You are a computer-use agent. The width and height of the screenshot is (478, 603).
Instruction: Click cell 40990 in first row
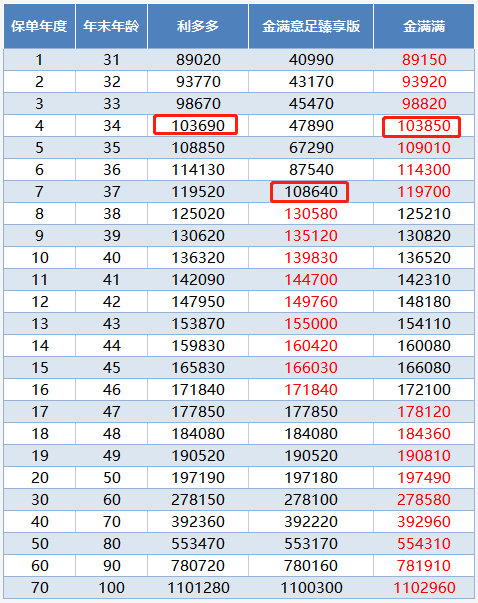click(x=311, y=60)
